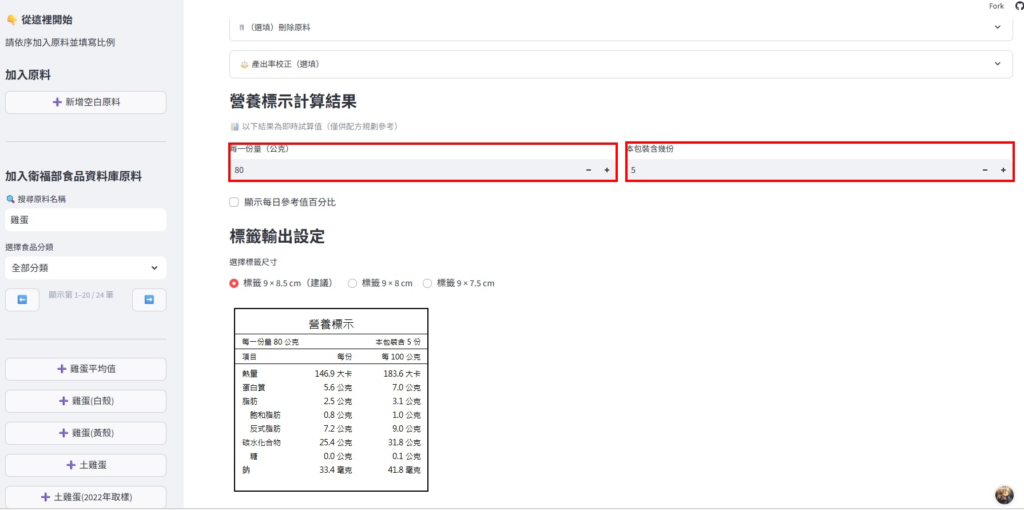Screen dimensions: 1024x510
Task: Click the 營養標示 label preview
Action: (x=331, y=400)
